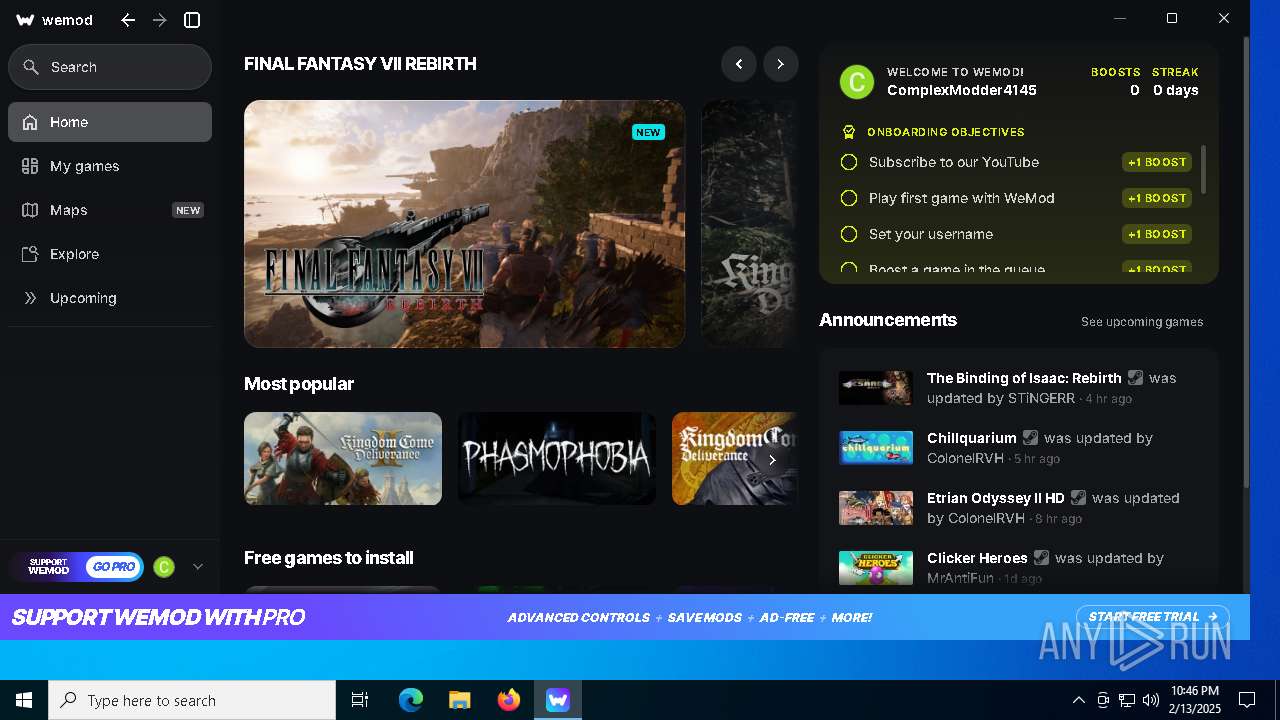Go forward with the right arrow
Screen dimensions: 1280x720
point(160,20)
